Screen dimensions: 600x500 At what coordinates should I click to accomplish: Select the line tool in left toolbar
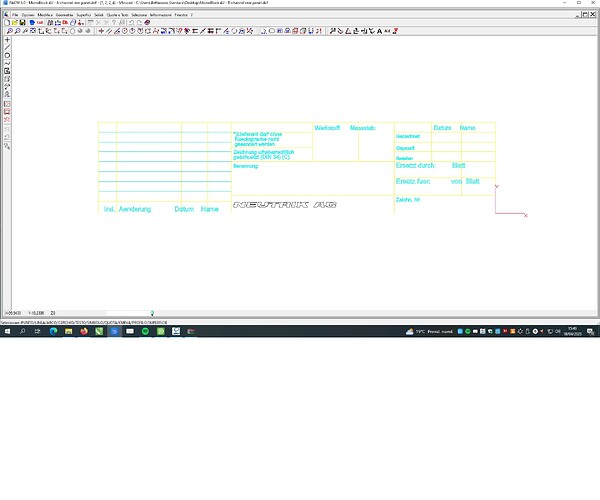click(x=7, y=47)
